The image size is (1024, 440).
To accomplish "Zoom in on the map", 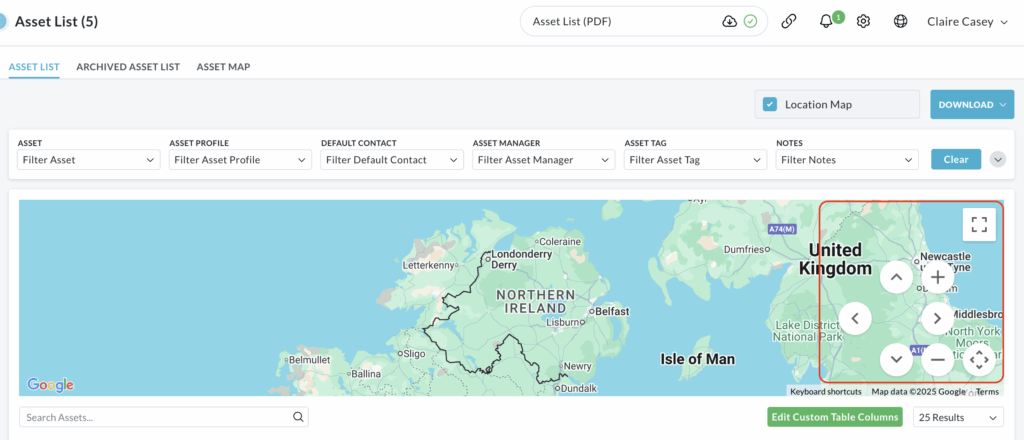I will pos(937,277).
